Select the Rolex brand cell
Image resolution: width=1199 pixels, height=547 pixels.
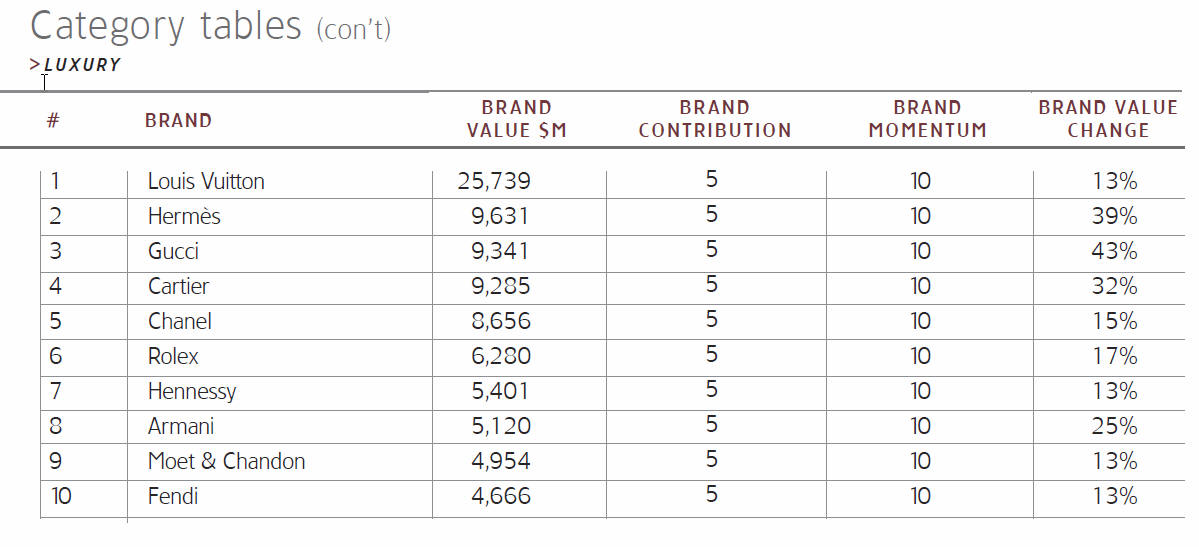click(x=173, y=357)
